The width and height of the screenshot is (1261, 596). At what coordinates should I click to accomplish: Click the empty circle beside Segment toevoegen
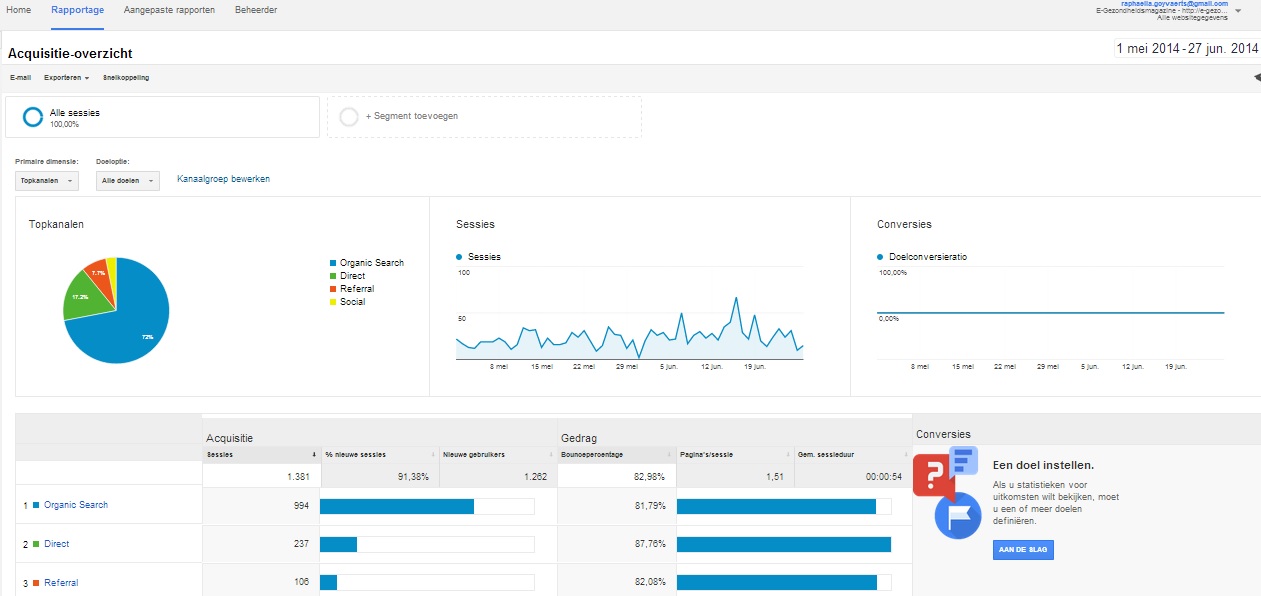click(349, 117)
